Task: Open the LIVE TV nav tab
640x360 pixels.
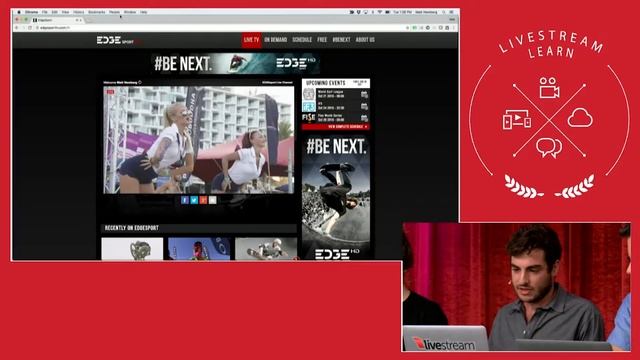Action: (251, 40)
